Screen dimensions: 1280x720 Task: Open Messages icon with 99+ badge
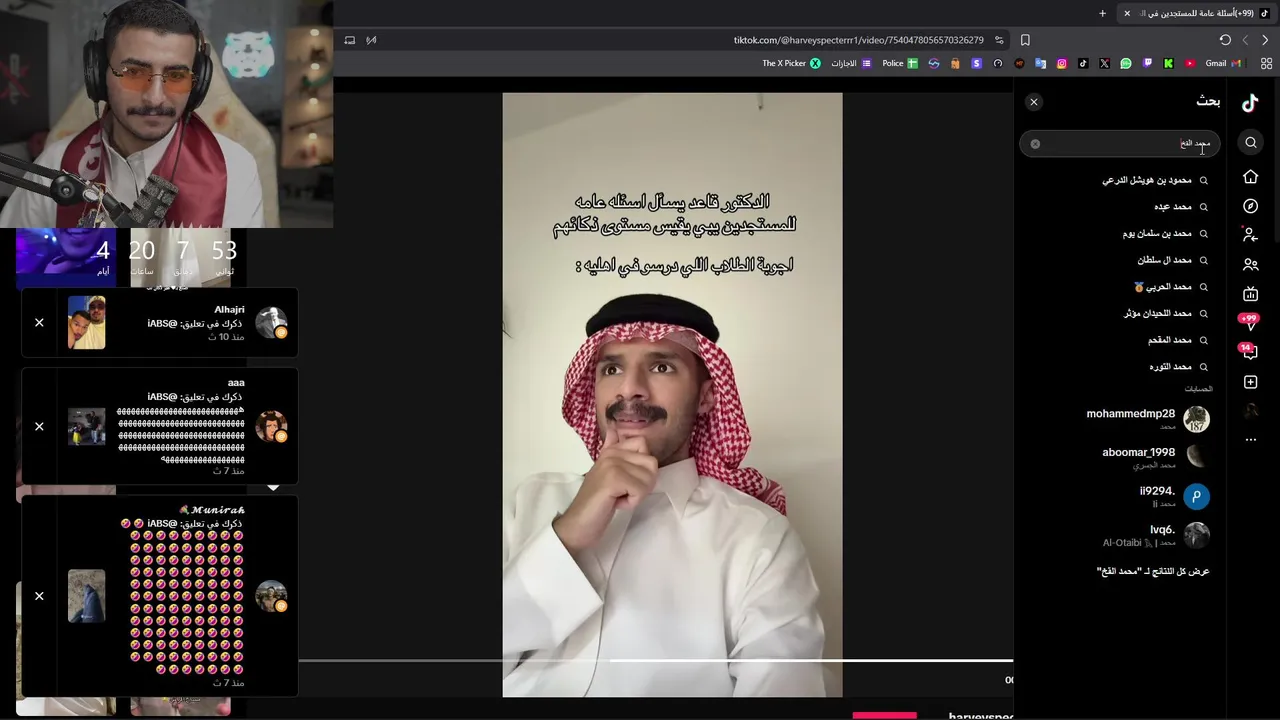click(1249, 322)
